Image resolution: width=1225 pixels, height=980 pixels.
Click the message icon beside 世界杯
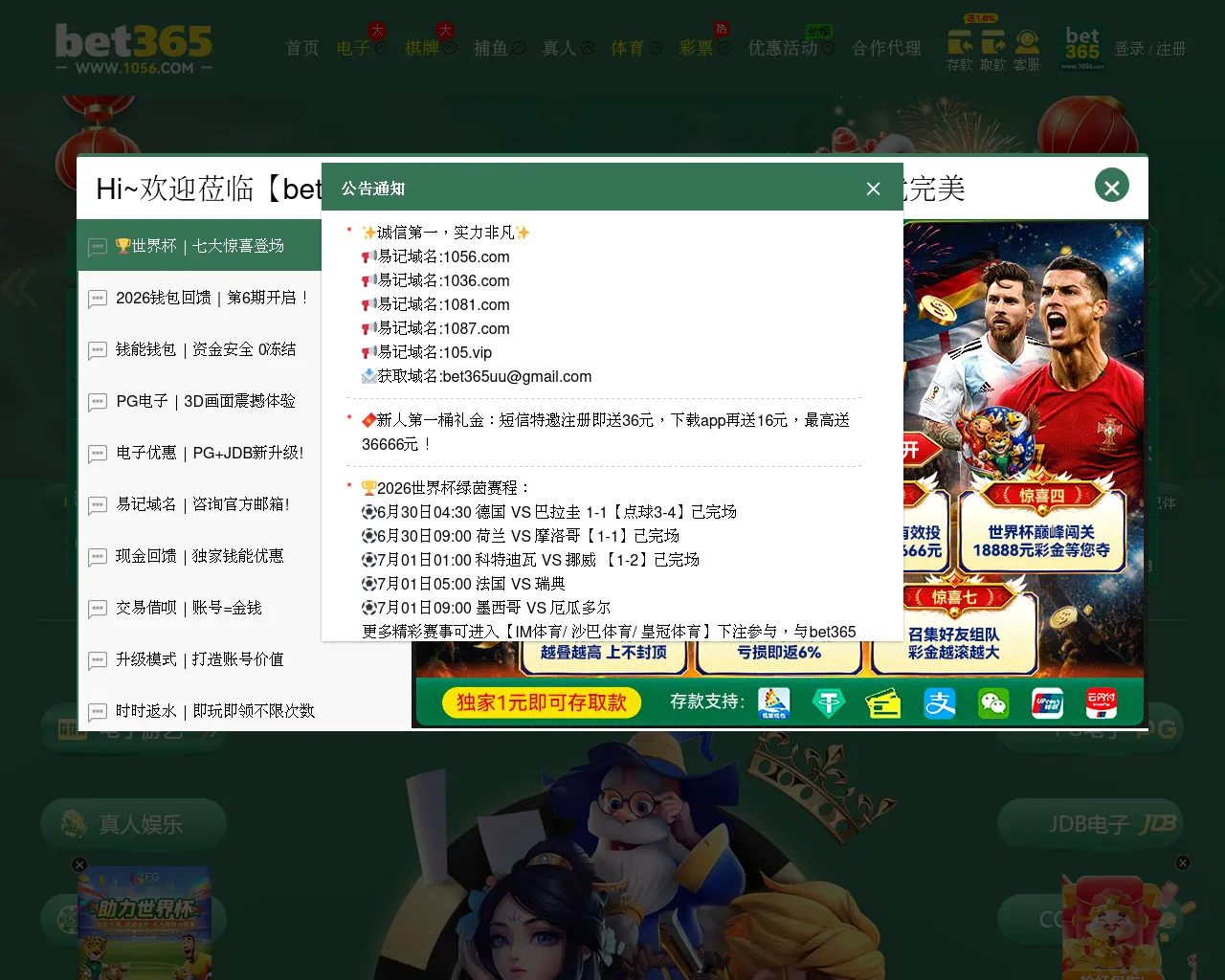(97, 247)
